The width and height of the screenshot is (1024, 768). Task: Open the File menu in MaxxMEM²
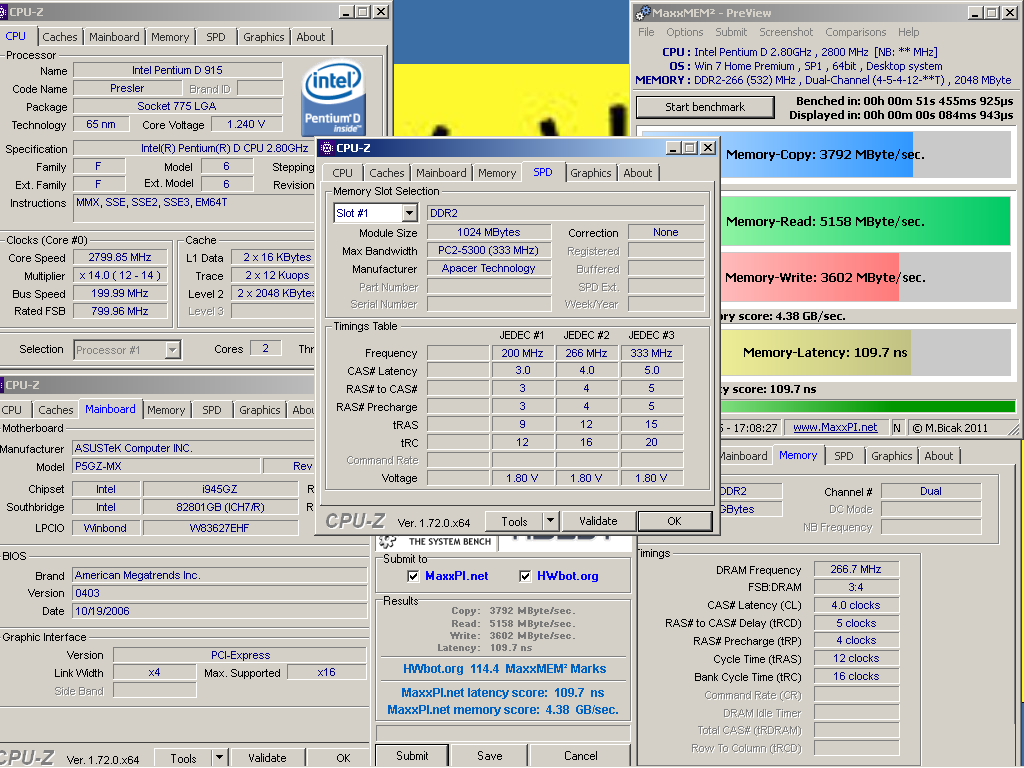pyautogui.click(x=646, y=32)
